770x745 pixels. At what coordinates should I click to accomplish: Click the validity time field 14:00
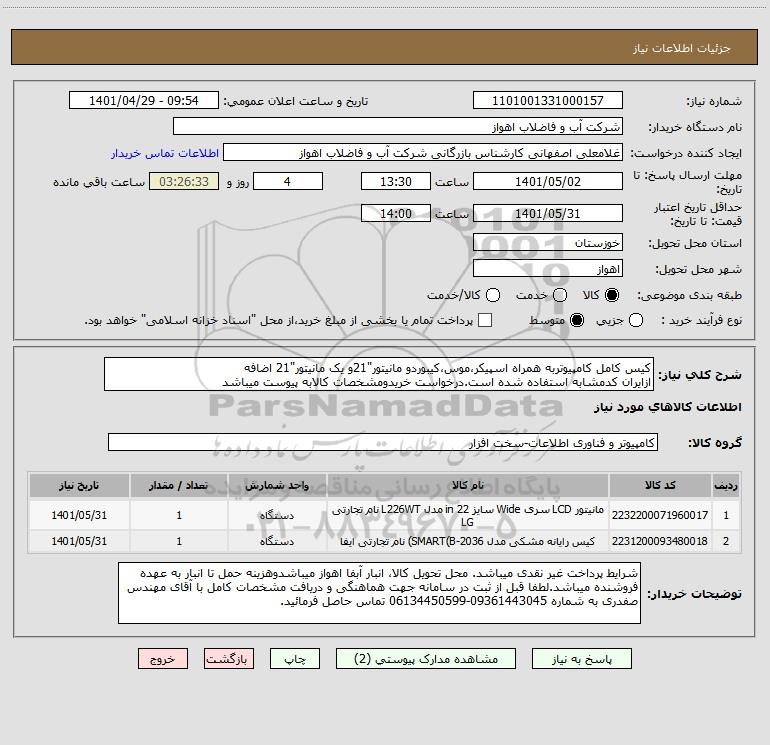tap(396, 214)
